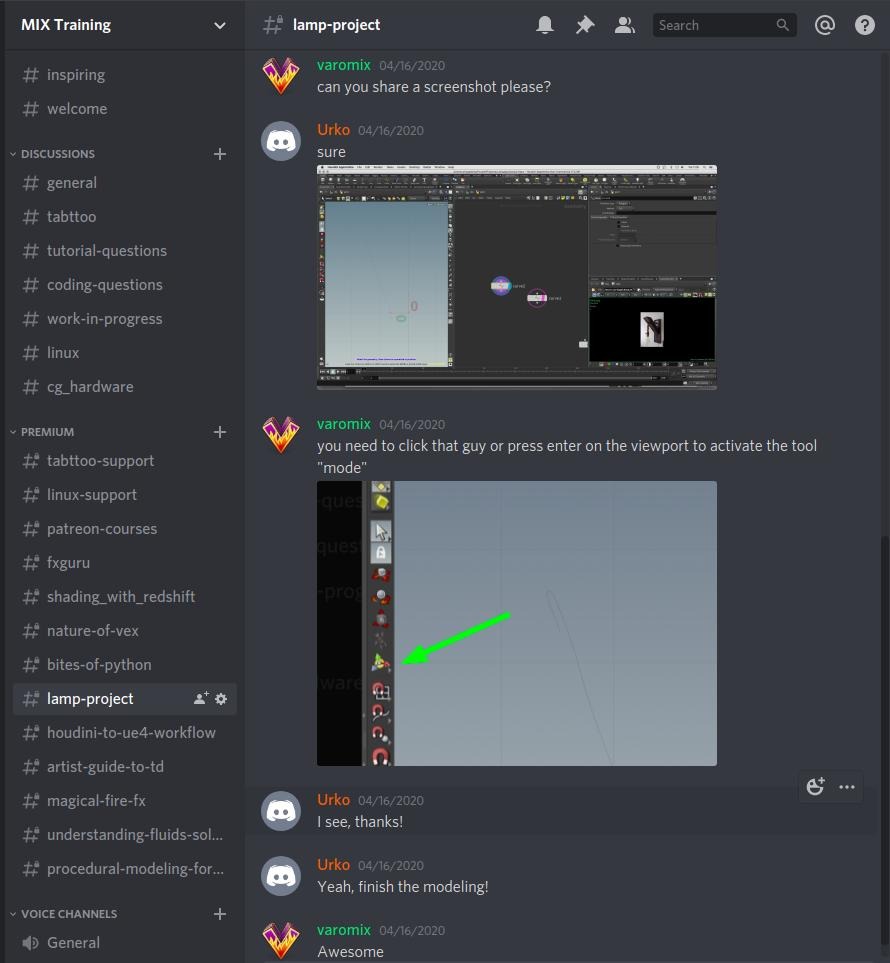The height and width of the screenshot is (963, 890).
Task: Add reaction to the hovered message
Action: 815,787
